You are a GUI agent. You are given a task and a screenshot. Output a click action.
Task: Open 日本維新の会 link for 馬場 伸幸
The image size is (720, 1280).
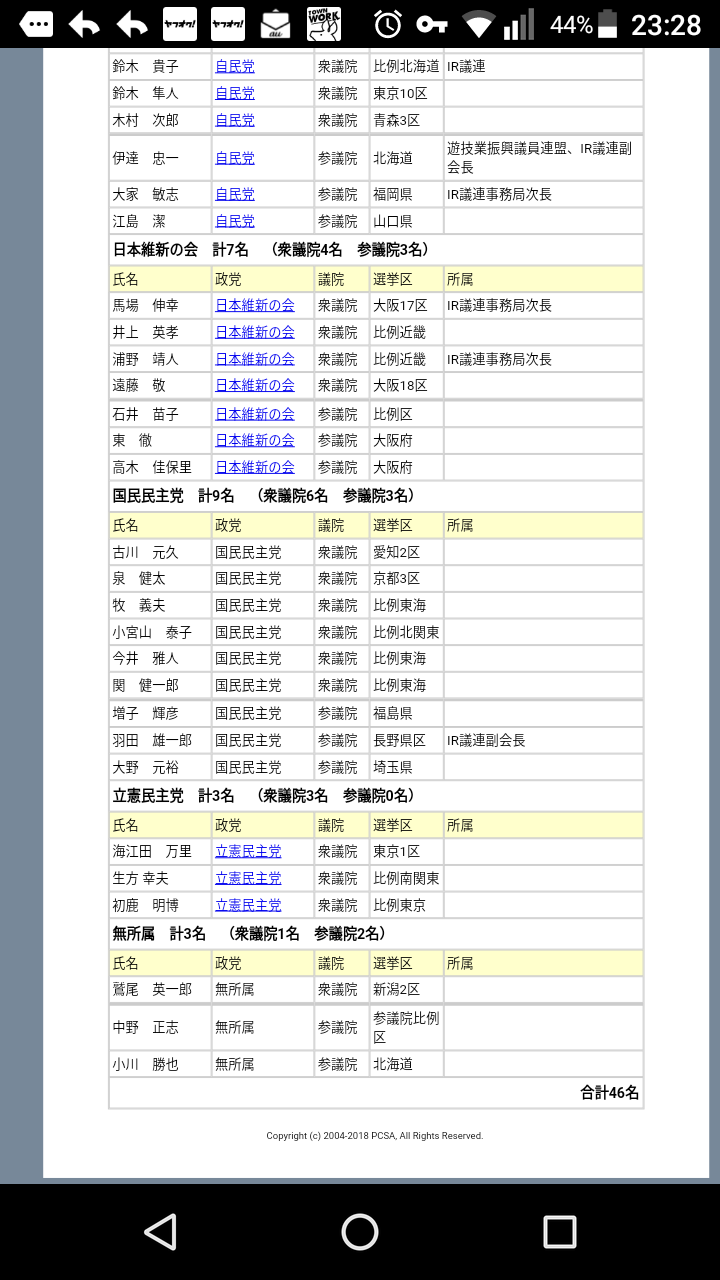pyautogui.click(x=255, y=306)
